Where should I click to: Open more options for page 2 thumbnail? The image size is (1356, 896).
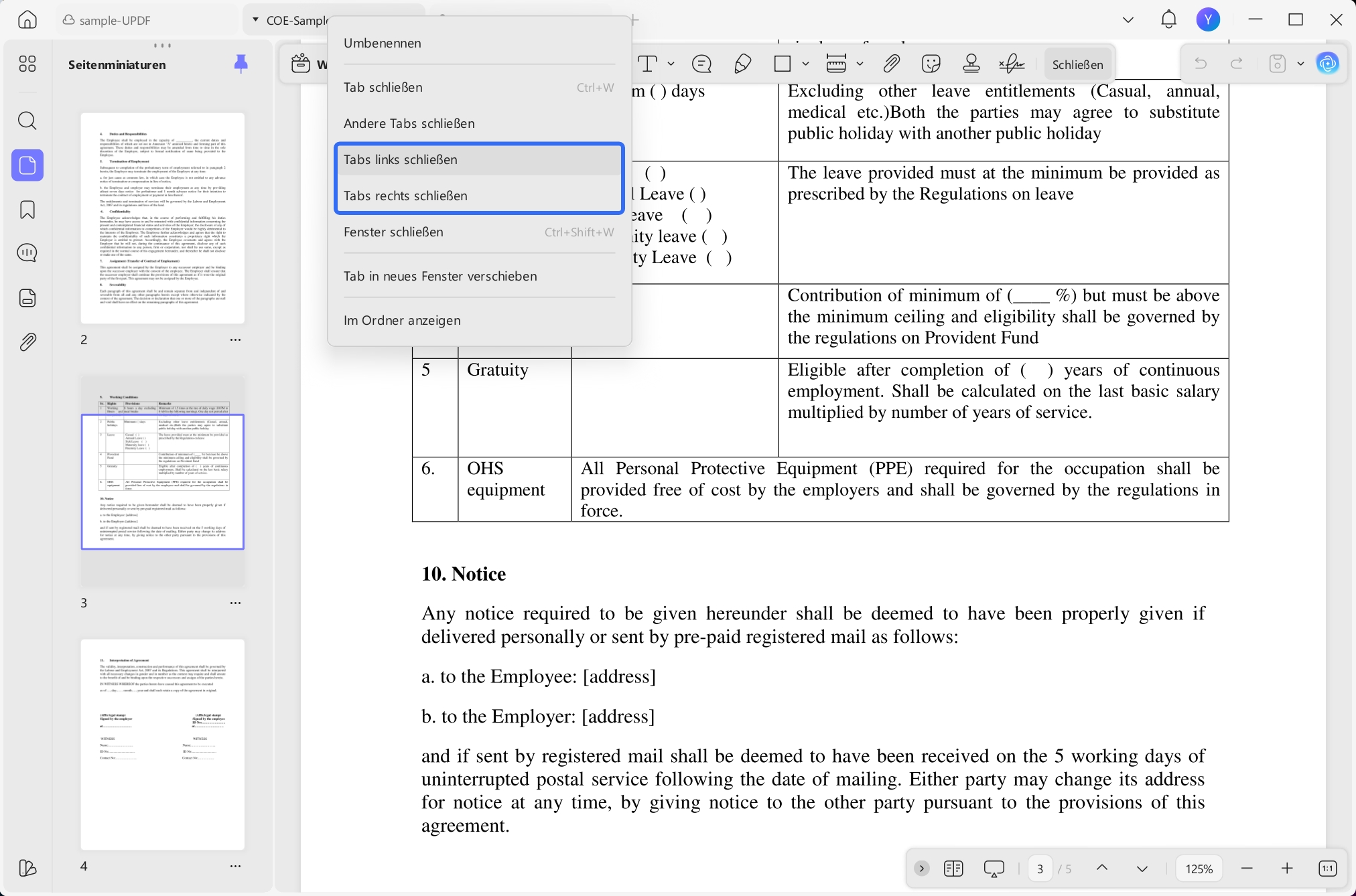point(236,340)
